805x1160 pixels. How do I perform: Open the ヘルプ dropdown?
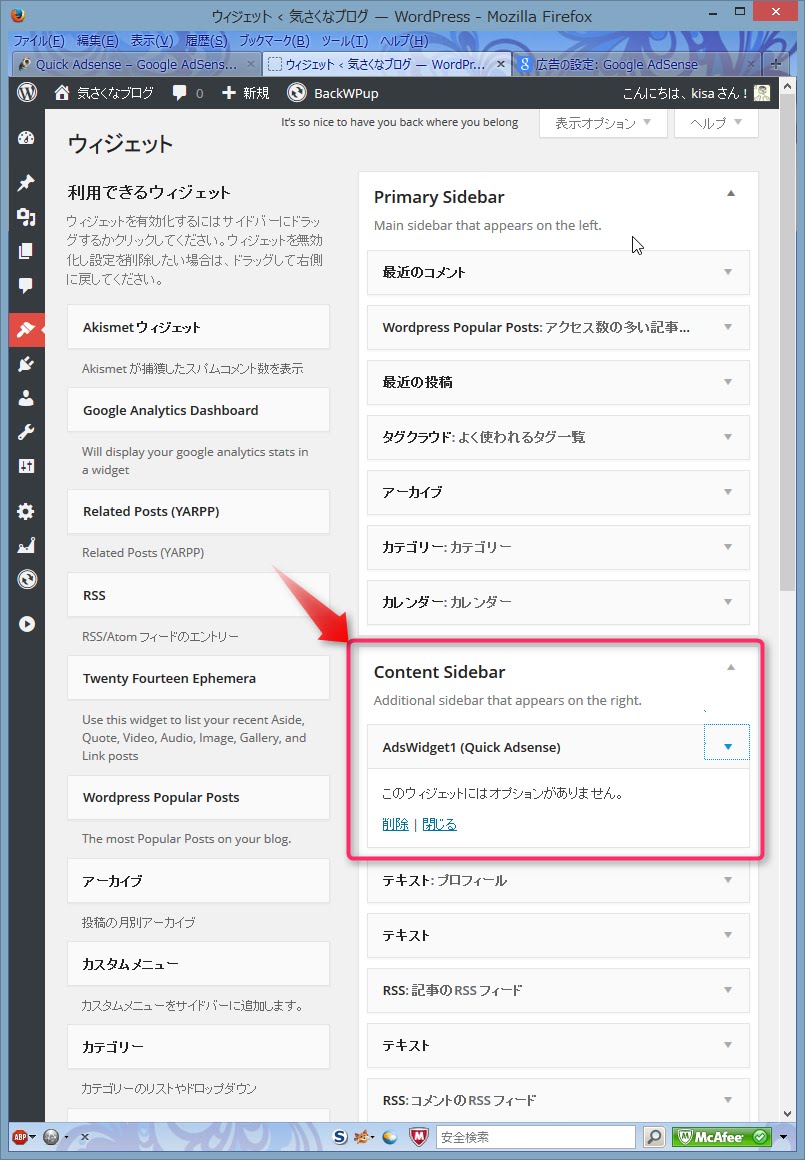click(715, 123)
